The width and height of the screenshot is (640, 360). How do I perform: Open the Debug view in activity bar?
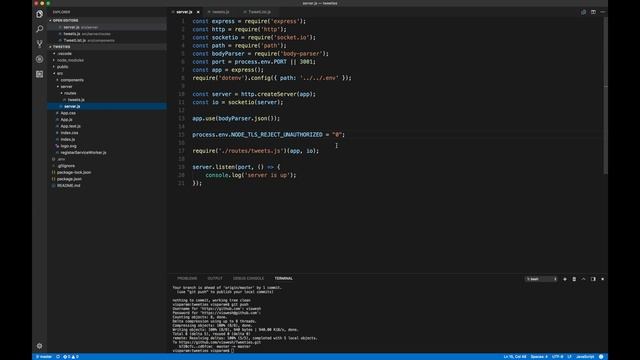click(39, 59)
